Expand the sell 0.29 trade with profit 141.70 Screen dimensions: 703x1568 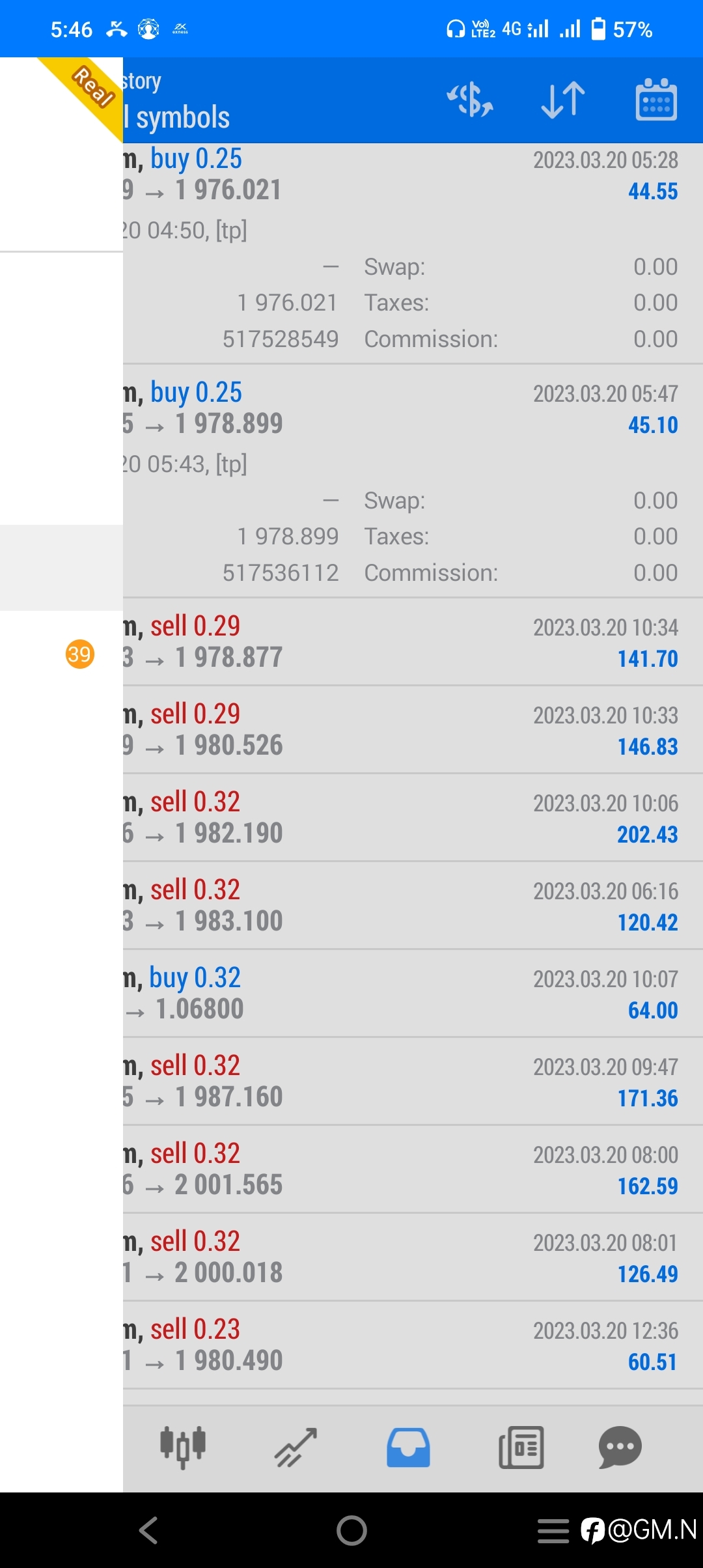[410, 642]
